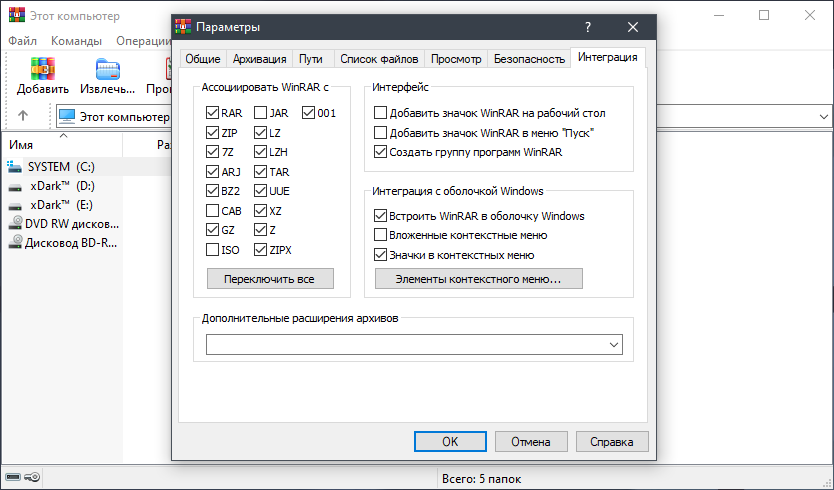This screenshot has width=834, height=490.
Task: Click the WinRAR icon in Параметры title bar
Action: [184, 26]
